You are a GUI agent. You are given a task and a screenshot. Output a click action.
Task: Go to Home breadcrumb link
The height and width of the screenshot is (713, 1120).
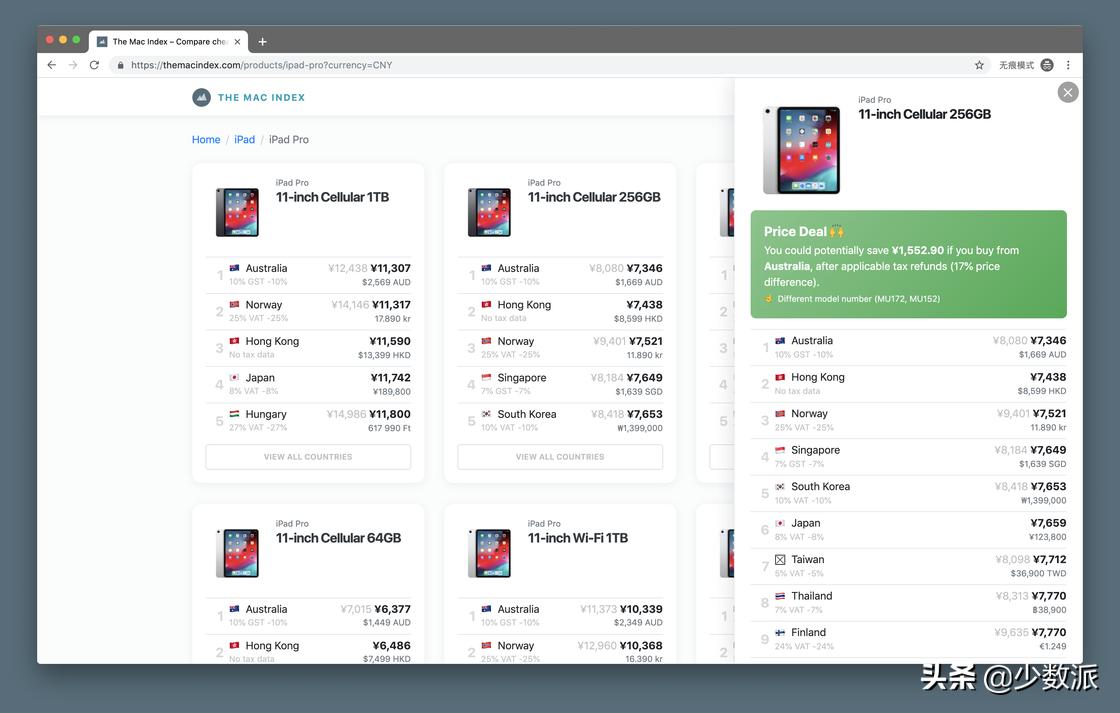click(206, 139)
